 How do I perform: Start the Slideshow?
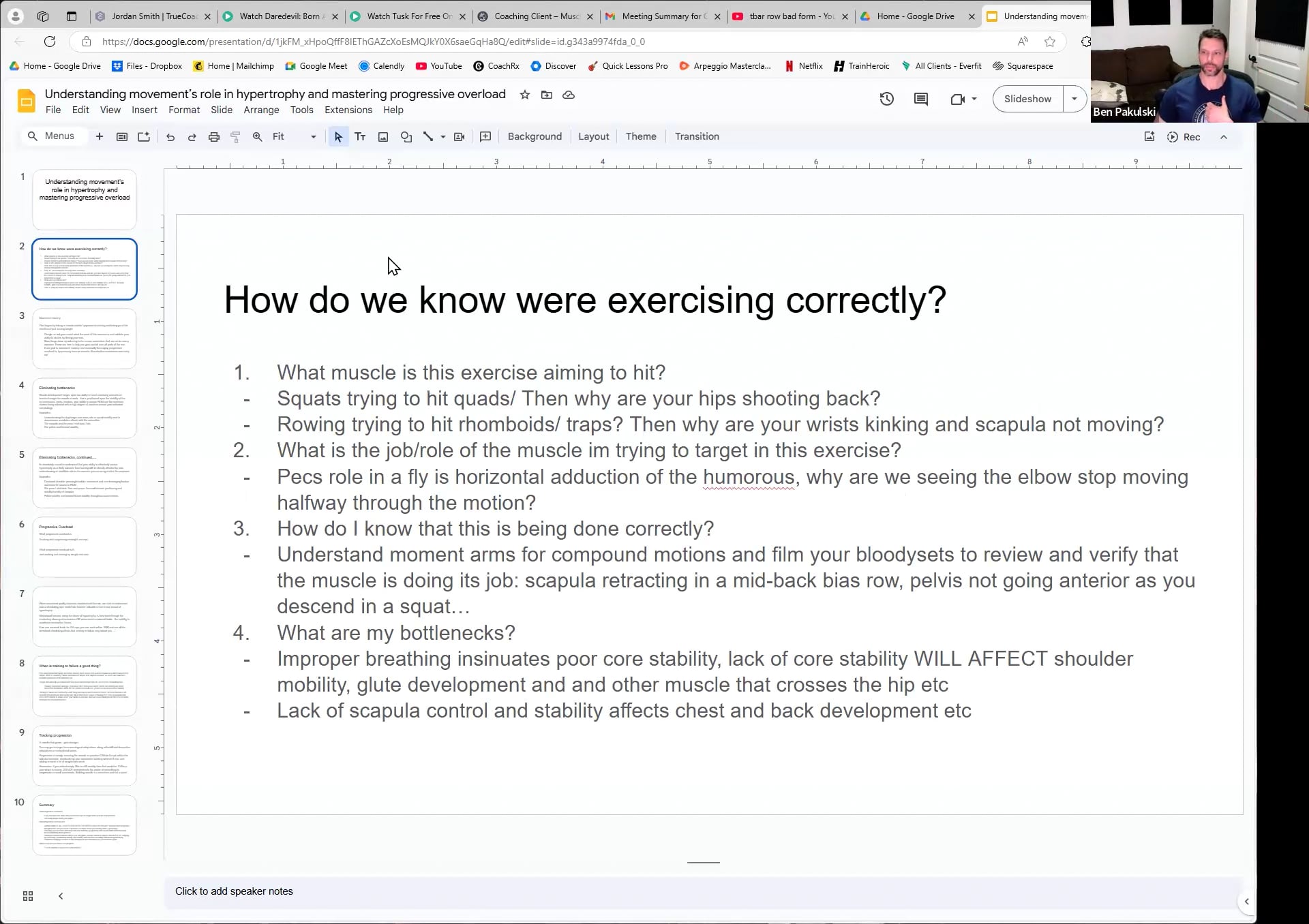pyautogui.click(x=1027, y=99)
